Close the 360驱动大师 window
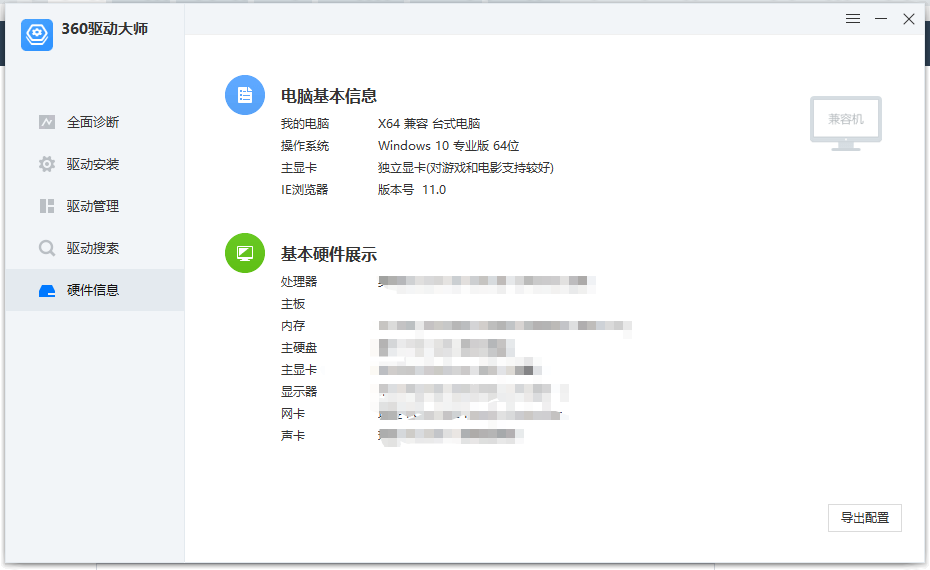Screen dimensions: 930x570 coord(909,19)
